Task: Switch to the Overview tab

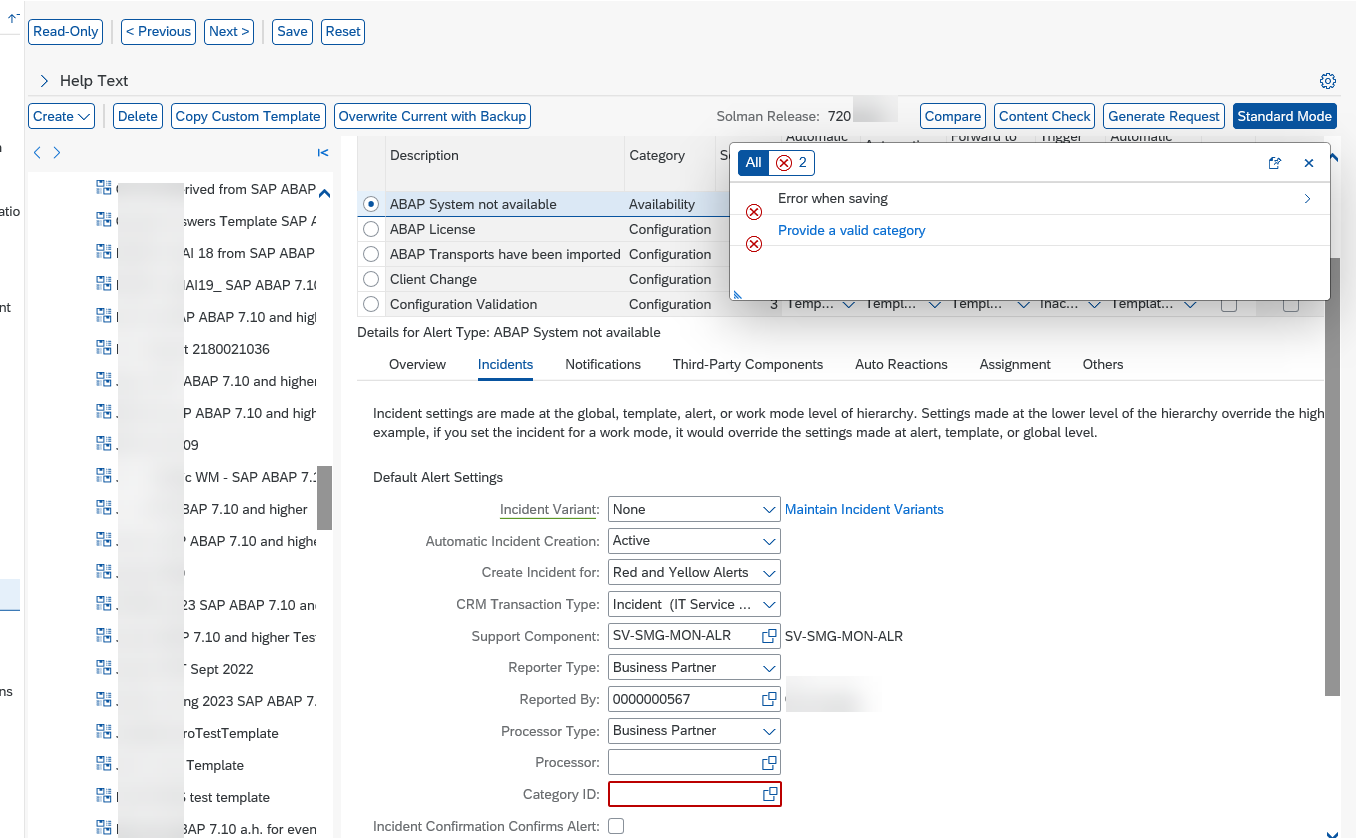Action: (x=417, y=364)
